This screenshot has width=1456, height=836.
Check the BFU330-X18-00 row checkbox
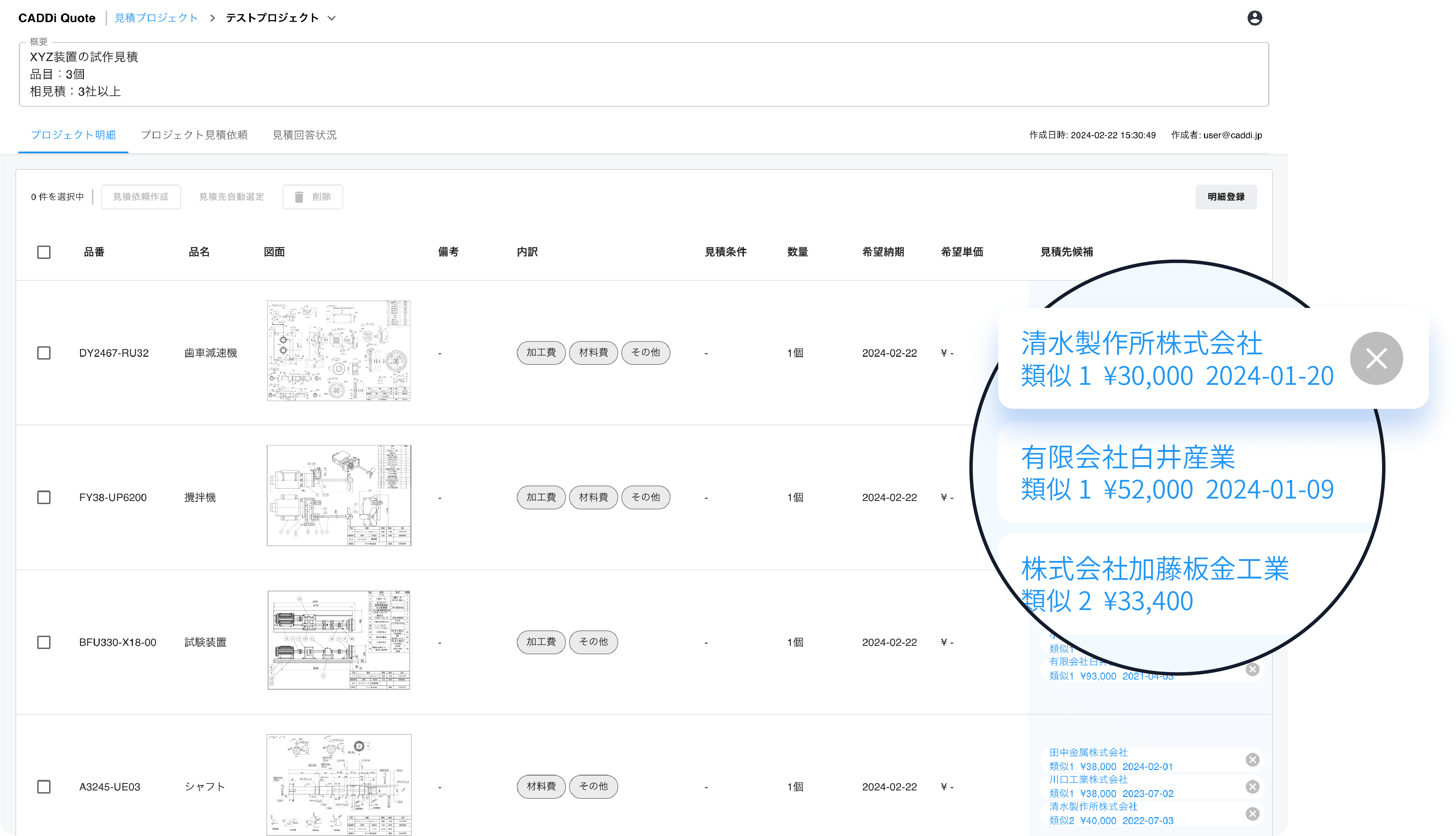[x=44, y=642]
